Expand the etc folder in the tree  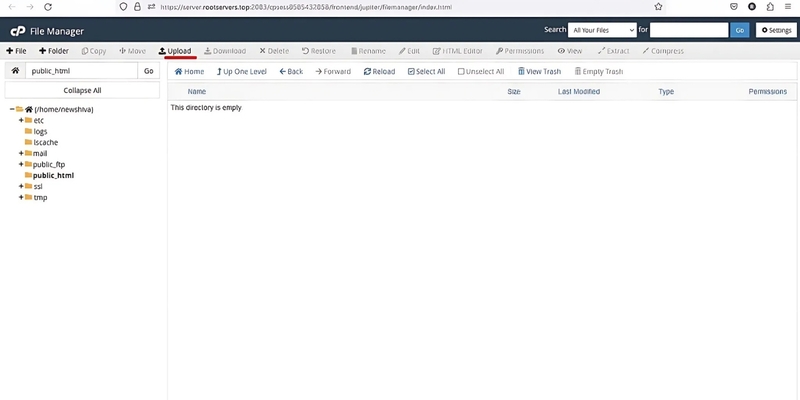21,120
